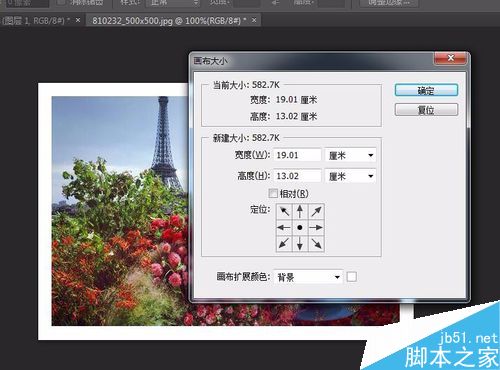Screen dimensions: 500x370
Task: Click the 宽度(W) input field
Action: pyautogui.click(x=297, y=155)
